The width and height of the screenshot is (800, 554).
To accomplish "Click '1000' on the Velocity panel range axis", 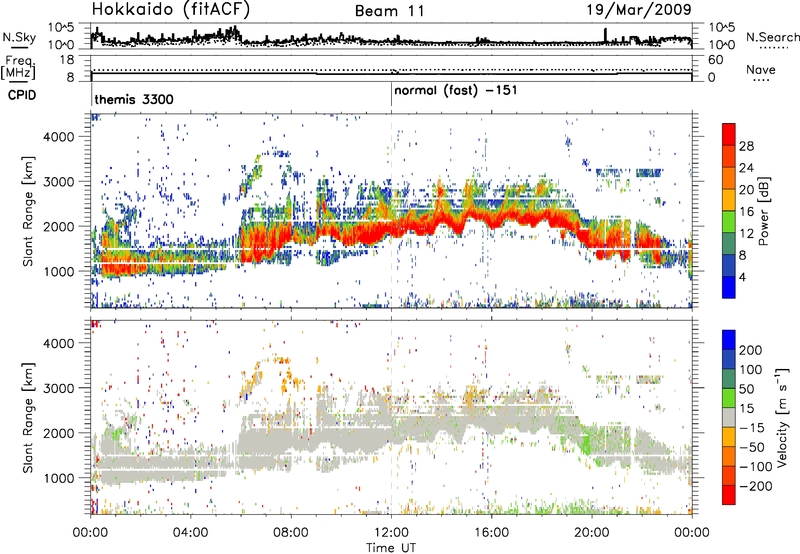I will (59, 477).
